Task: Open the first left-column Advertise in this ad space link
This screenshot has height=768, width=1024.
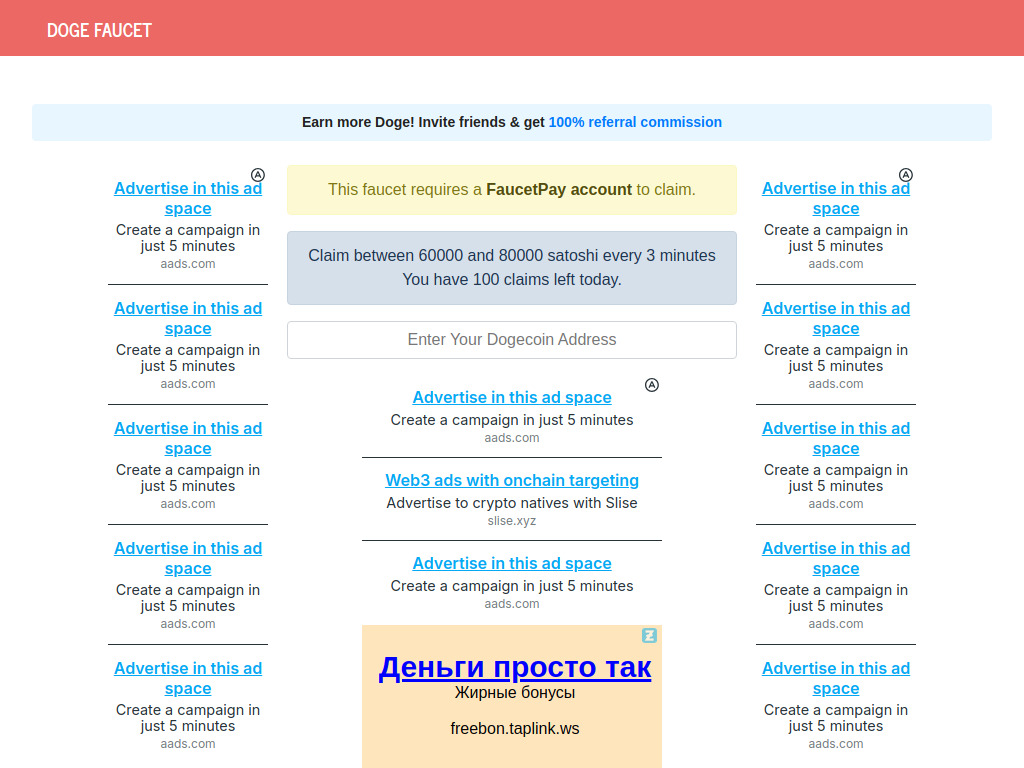Action: tap(188, 198)
